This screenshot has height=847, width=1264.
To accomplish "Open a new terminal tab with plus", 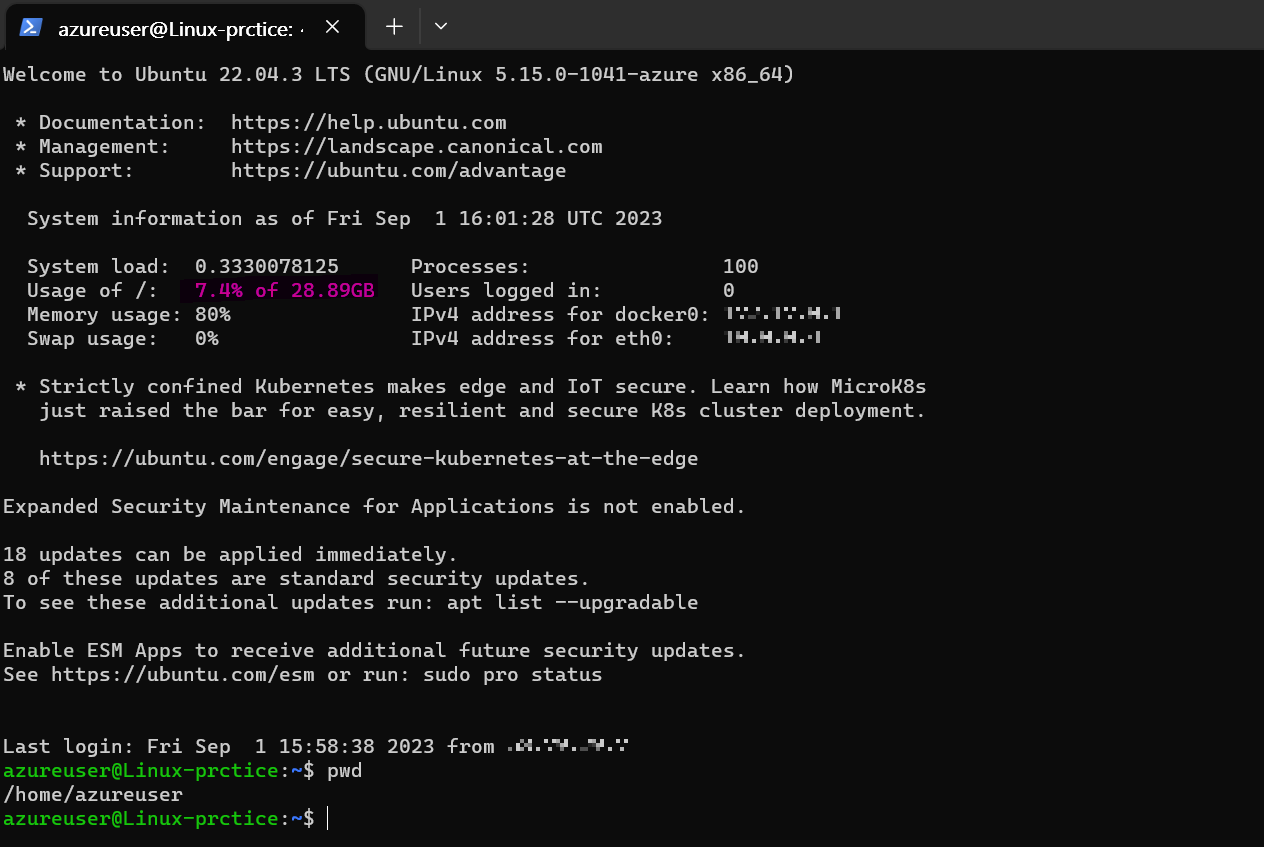I will pos(394,27).
